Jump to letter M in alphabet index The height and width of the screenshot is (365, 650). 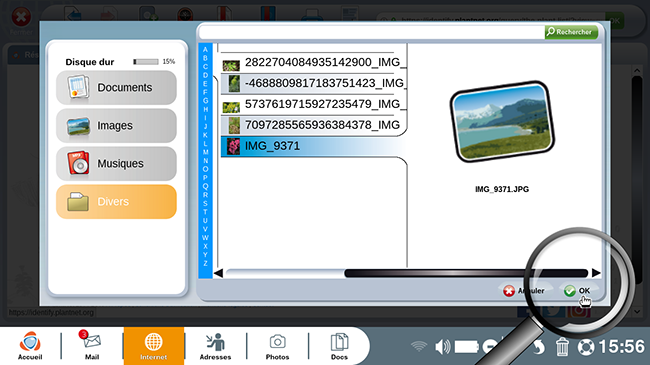pos(205,152)
